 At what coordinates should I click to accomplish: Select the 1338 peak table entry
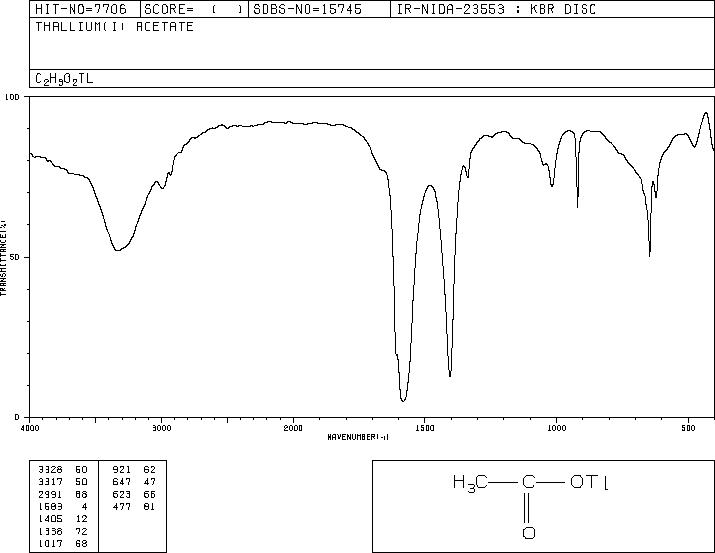[x=63, y=531]
